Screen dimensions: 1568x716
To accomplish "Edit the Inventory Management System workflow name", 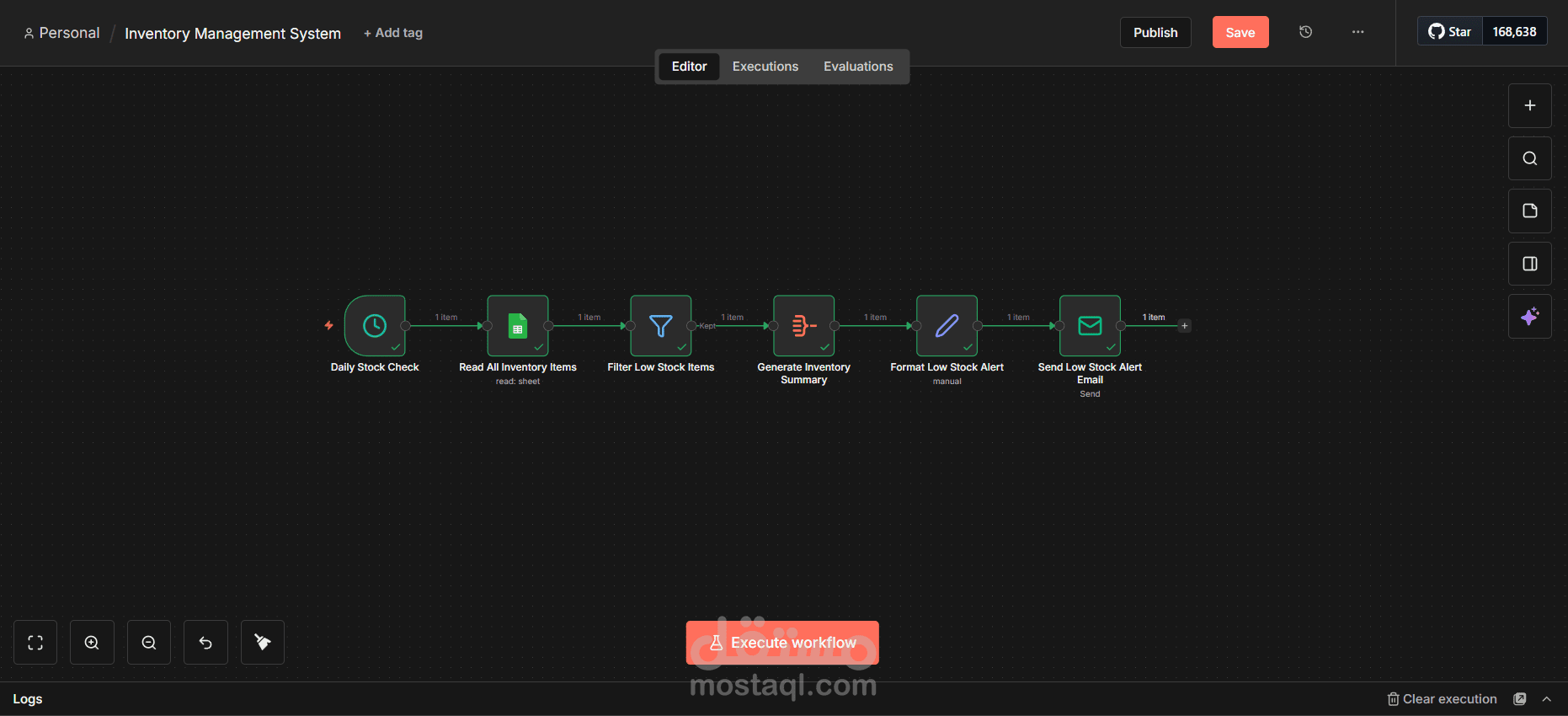I will tap(232, 34).
